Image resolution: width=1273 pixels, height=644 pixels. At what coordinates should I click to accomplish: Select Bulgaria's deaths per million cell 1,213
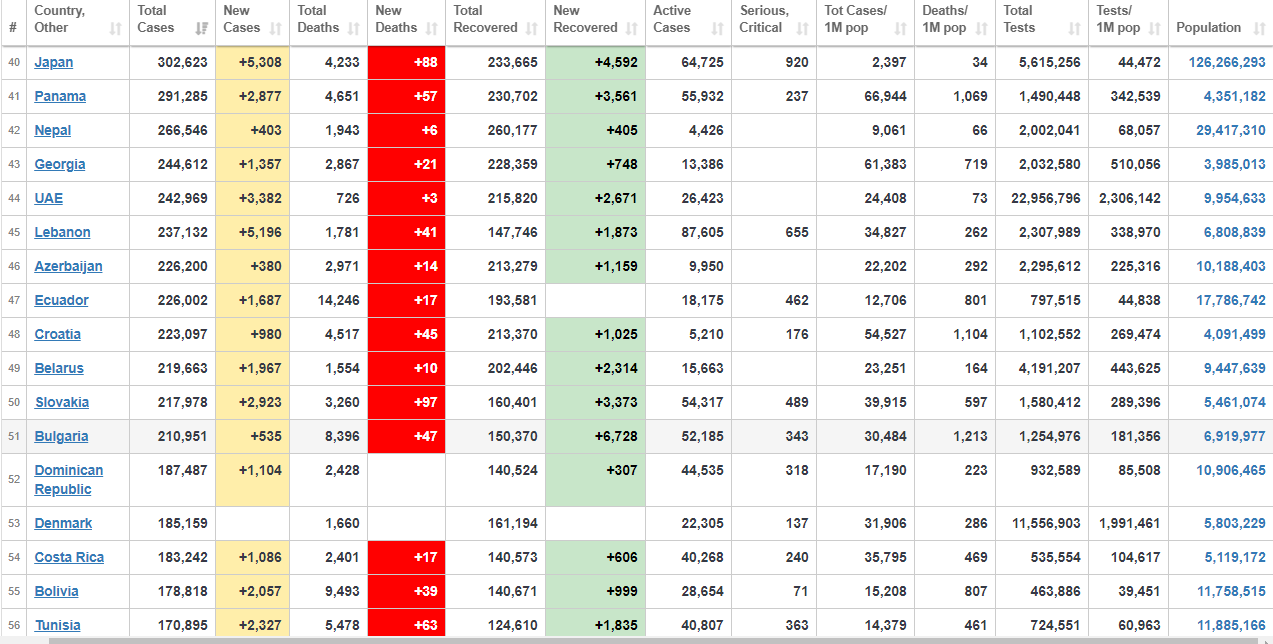click(955, 436)
